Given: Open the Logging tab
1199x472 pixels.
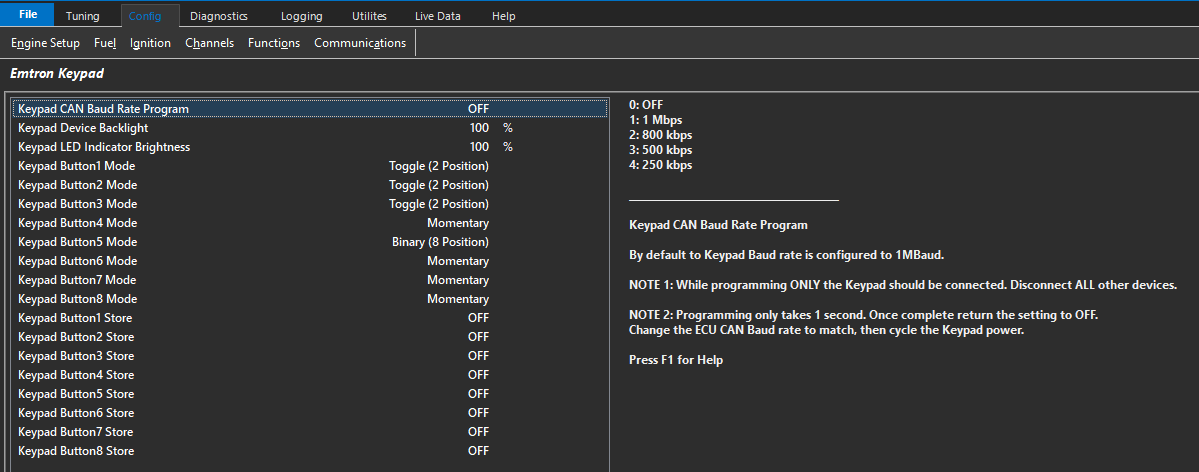Looking at the screenshot, I should point(301,15).
